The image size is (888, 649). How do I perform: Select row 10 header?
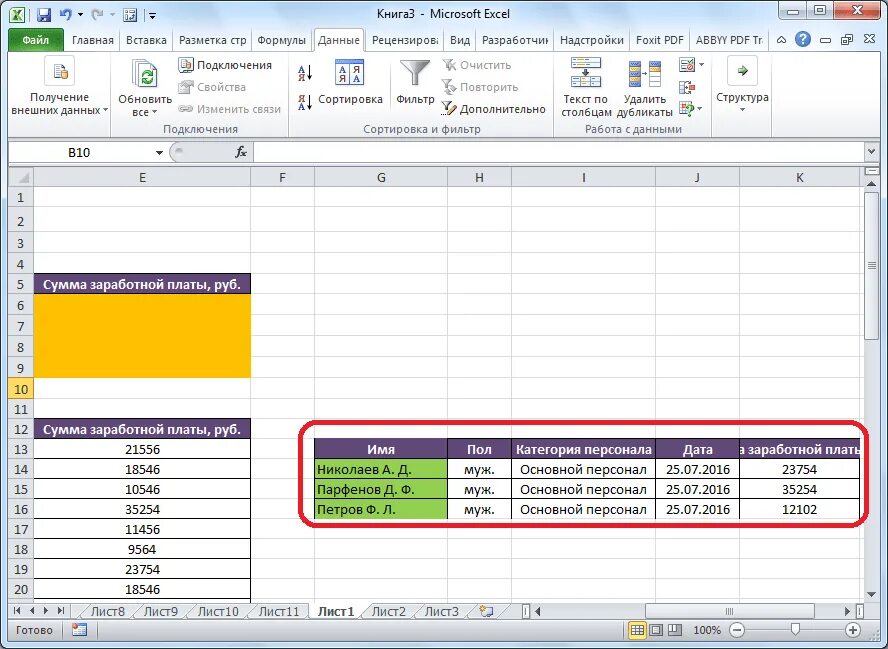pyautogui.click(x=20, y=389)
